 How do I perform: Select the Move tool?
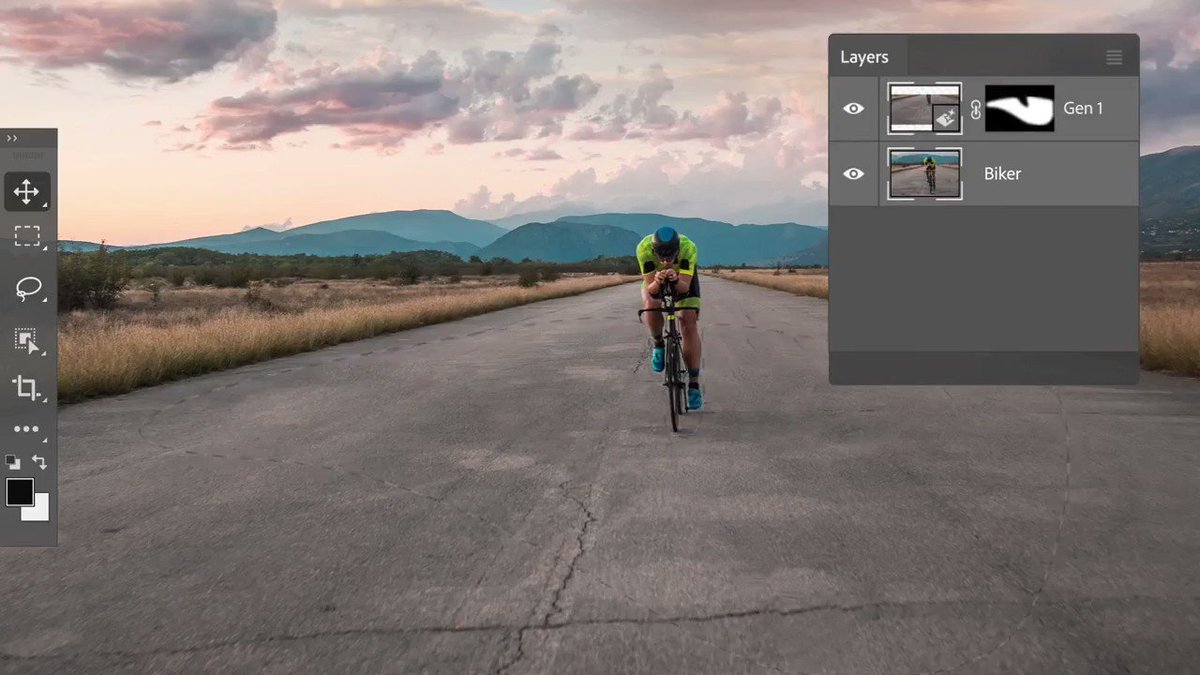(x=27, y=192)
